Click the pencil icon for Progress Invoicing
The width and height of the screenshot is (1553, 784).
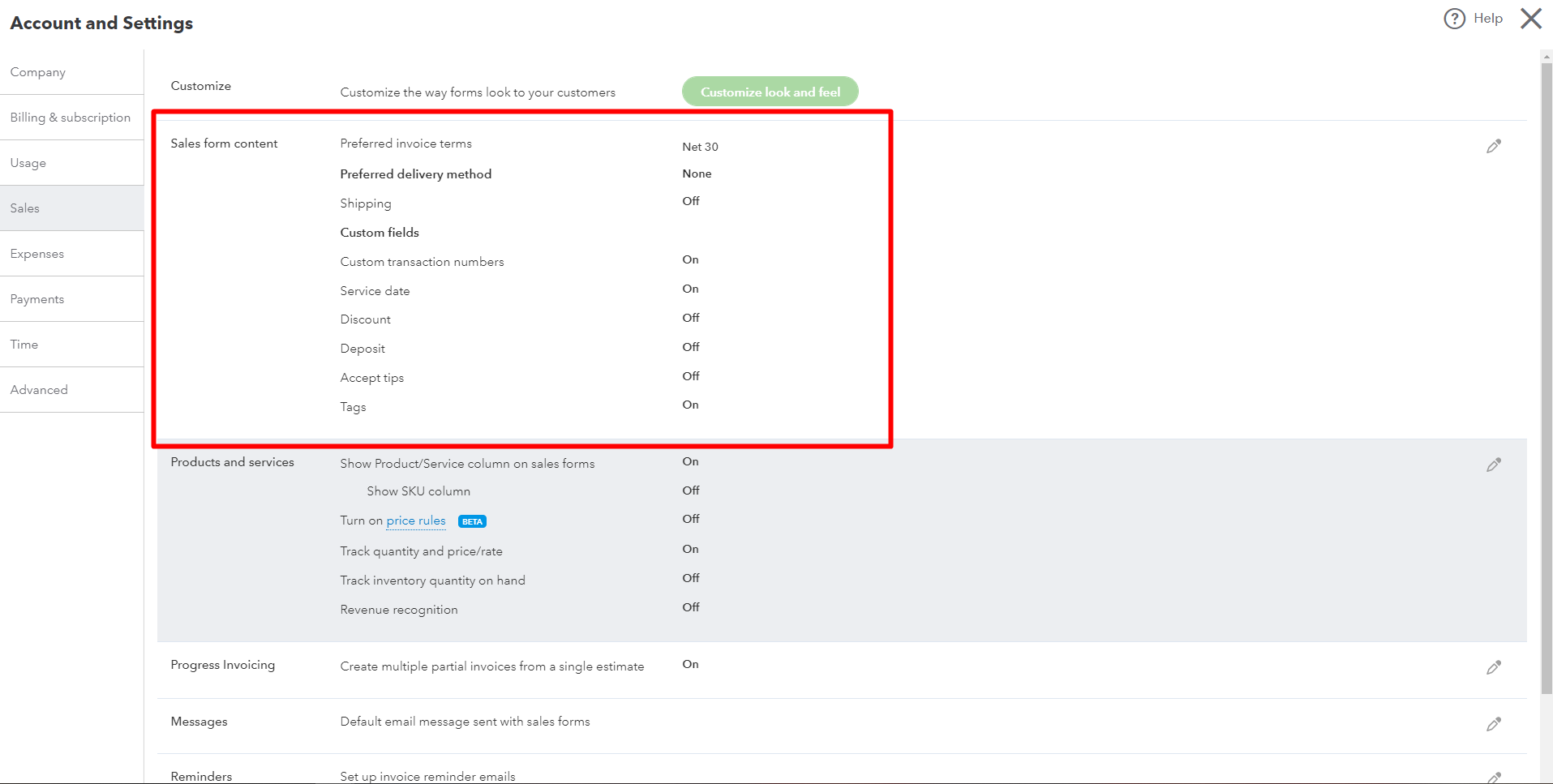click(x=1493, y=667)
